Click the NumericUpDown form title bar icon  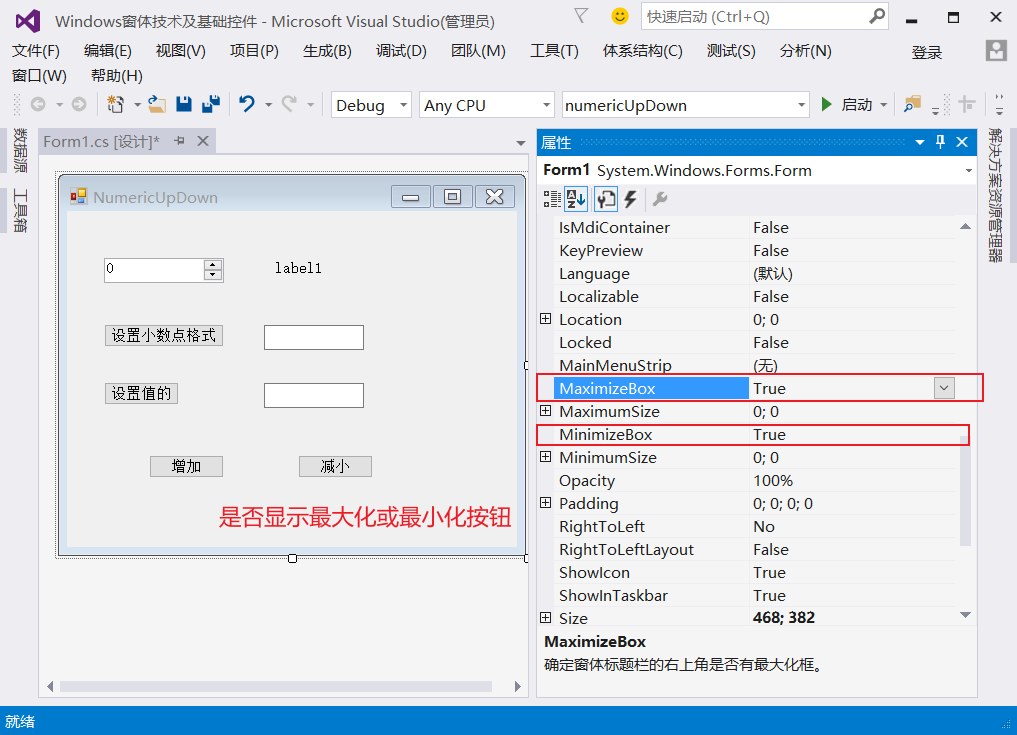[x=78, y=196]
